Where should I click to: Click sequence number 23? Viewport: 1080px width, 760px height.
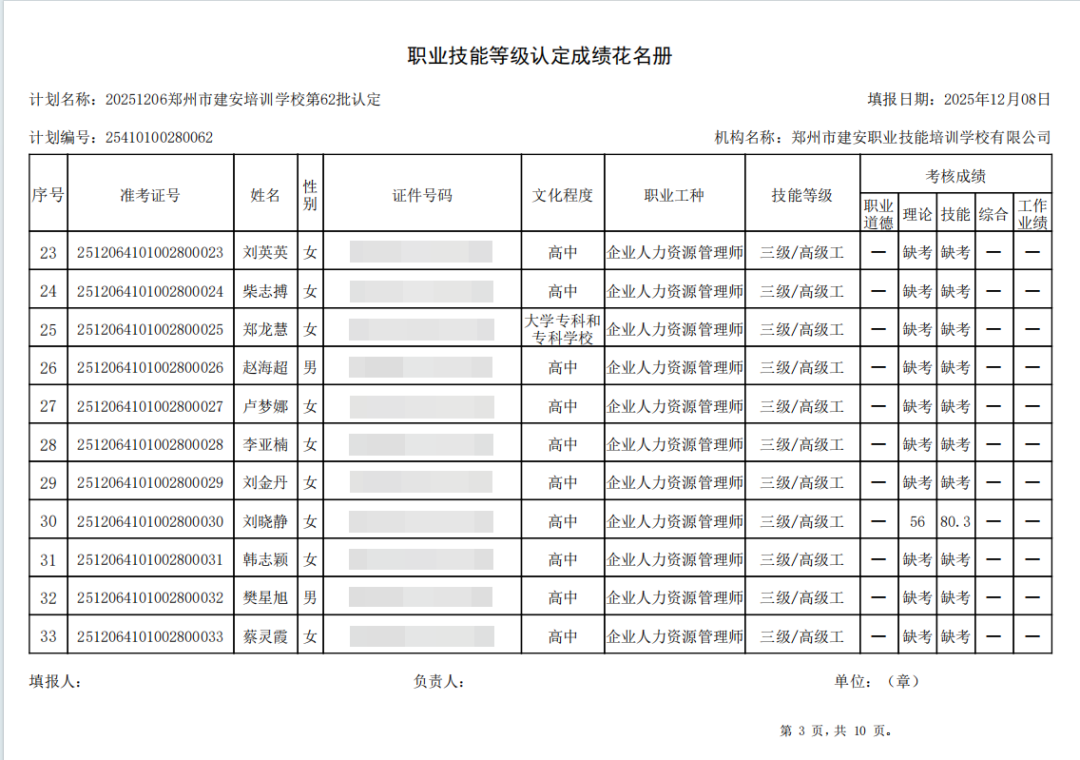(x=48, y=253)
